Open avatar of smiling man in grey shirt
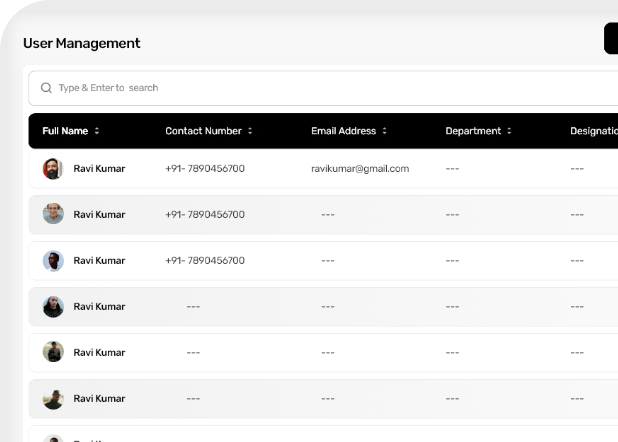 pyautogui.click(x=53, y=214)
